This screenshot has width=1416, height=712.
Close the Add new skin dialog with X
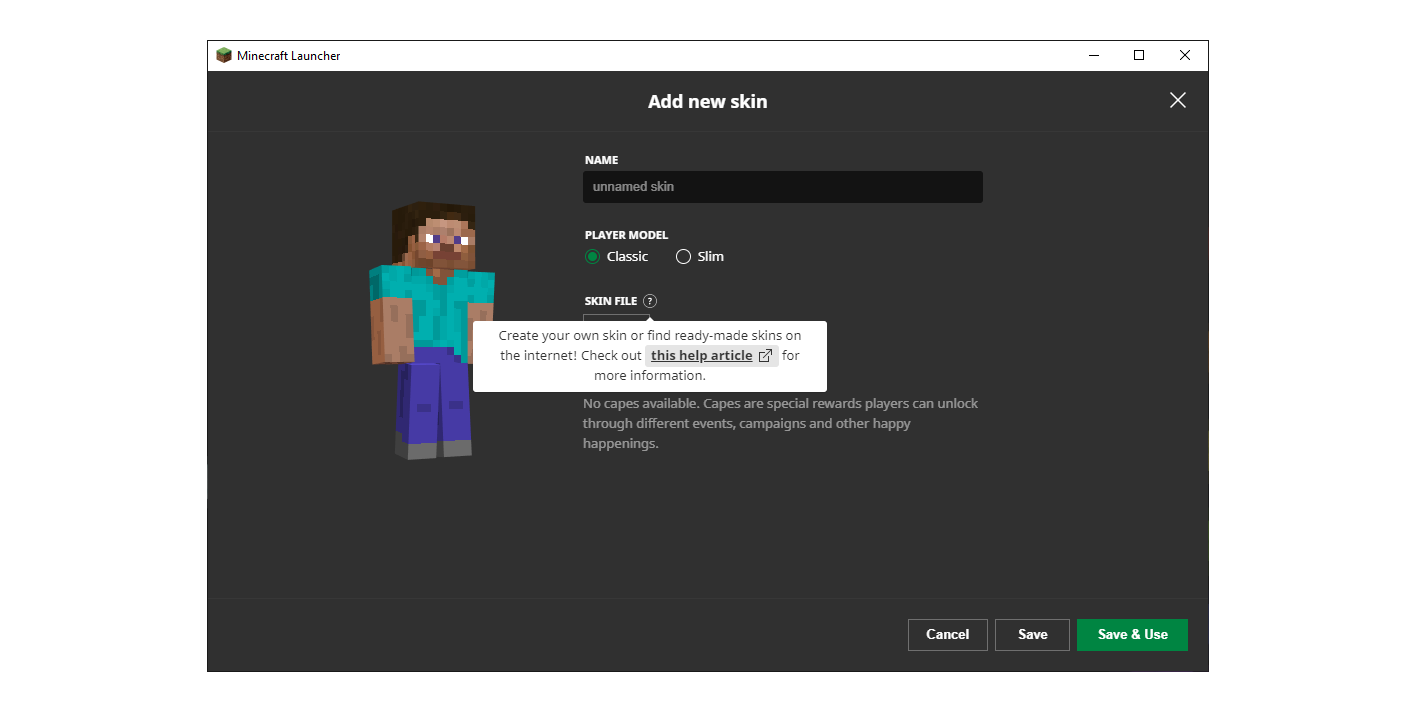(x=1178, y=100)
